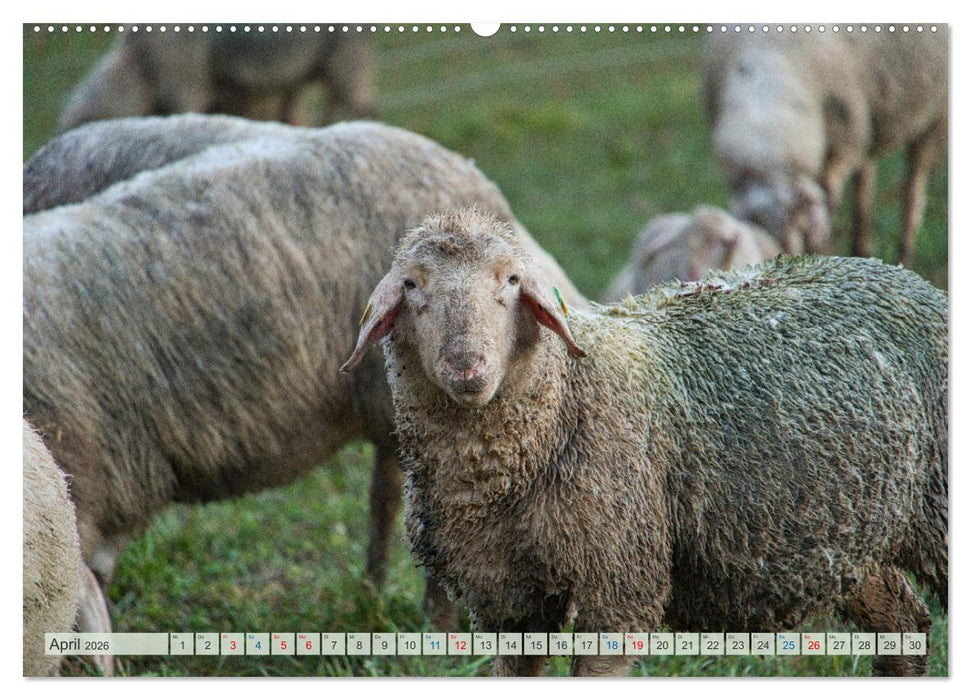
Task: Expand date 20 on the calendar strip
Action: pos(661,647)
